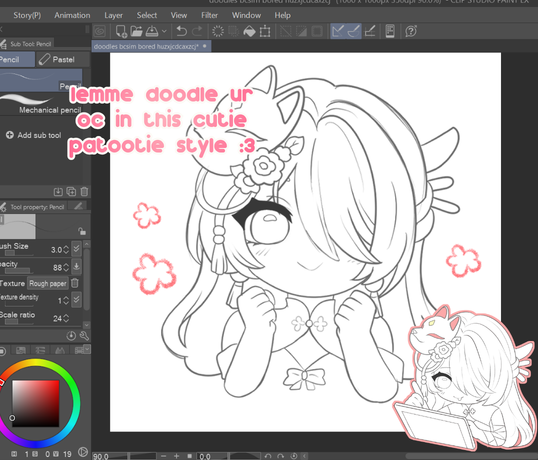538x460 pixels.
Task: Pick a shade in the color square
Action: 36,403
